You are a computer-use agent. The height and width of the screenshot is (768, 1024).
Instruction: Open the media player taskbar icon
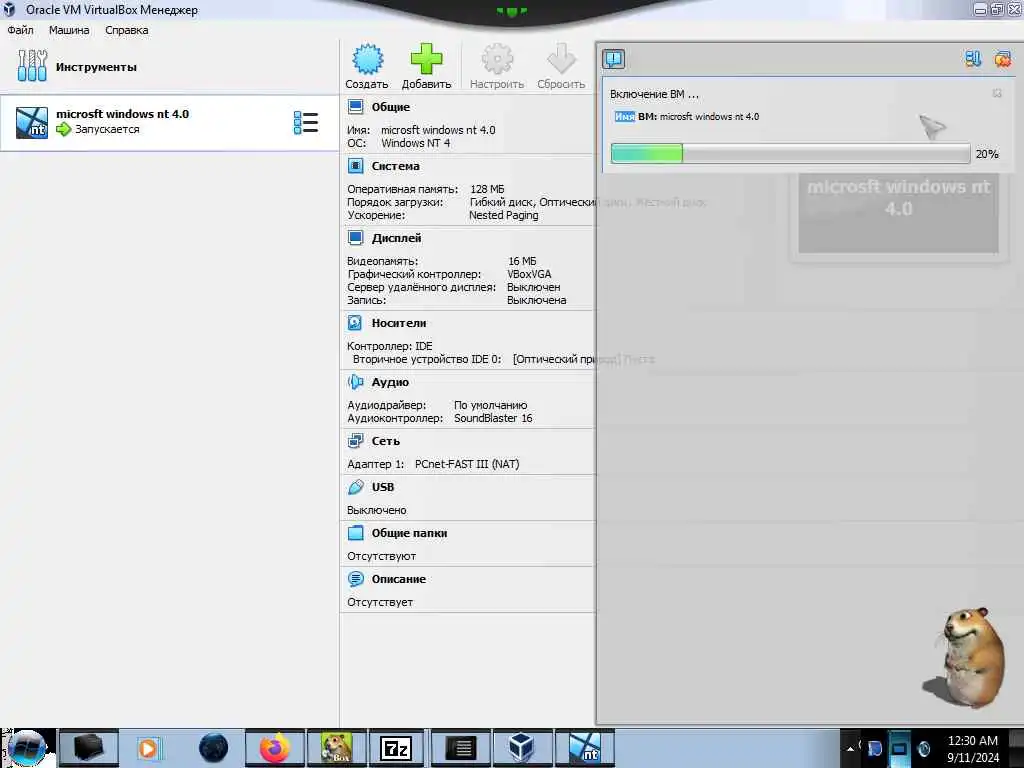(149, 748)
